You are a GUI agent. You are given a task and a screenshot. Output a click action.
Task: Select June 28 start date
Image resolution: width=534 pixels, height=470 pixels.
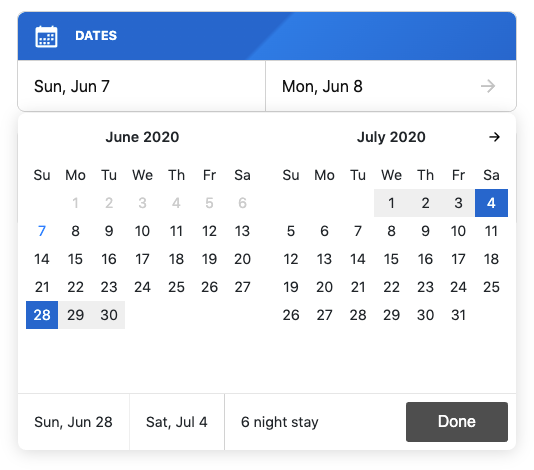42,315
